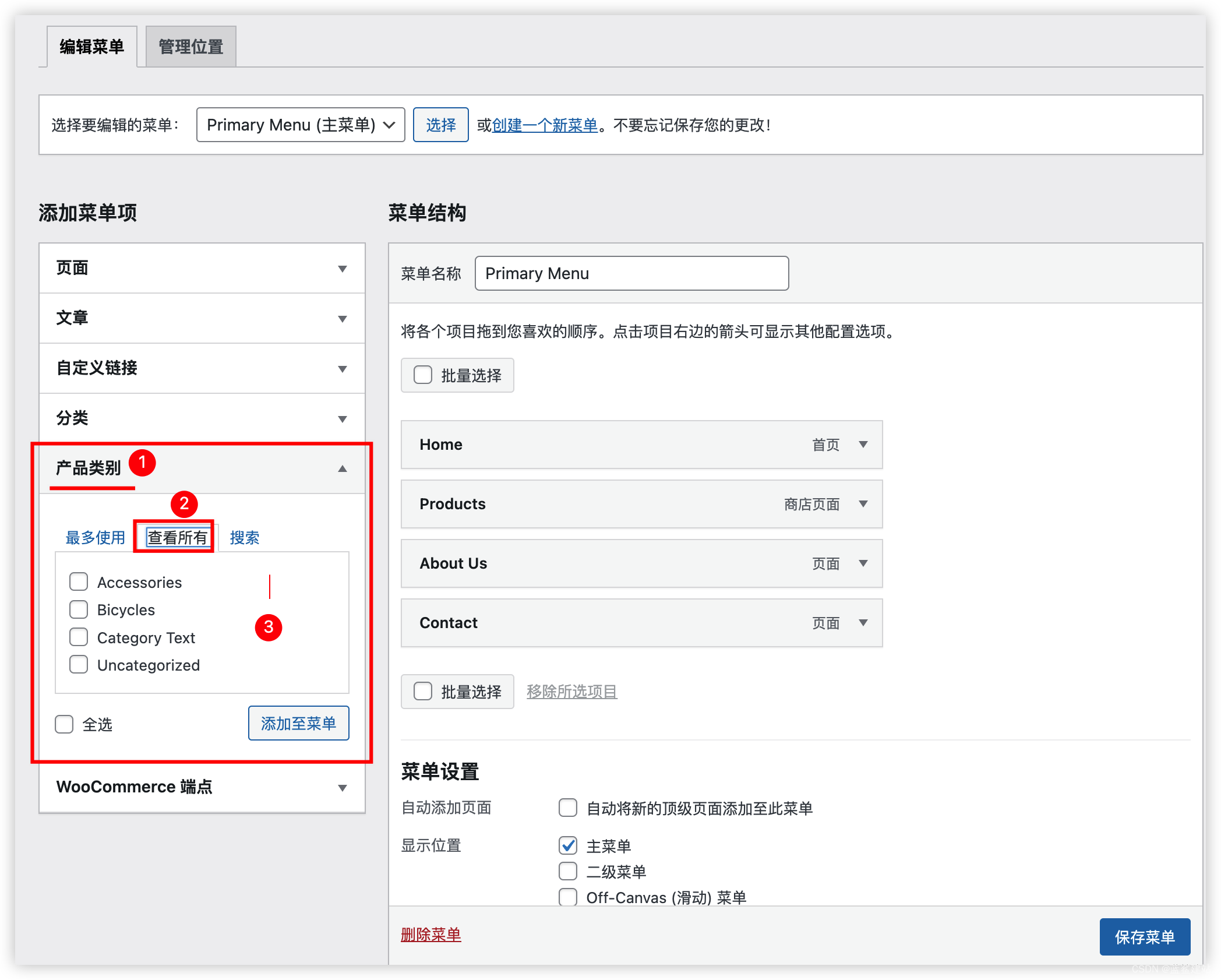
Task: Click the 菜单名称 text field
Action: pyautogui.click(x=631, y=273)
